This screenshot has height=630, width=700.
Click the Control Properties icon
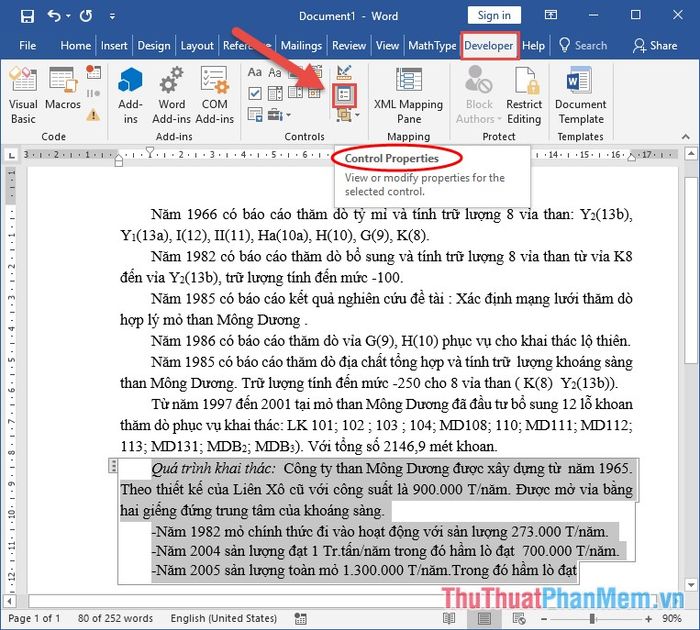click(x=344, y=95)
